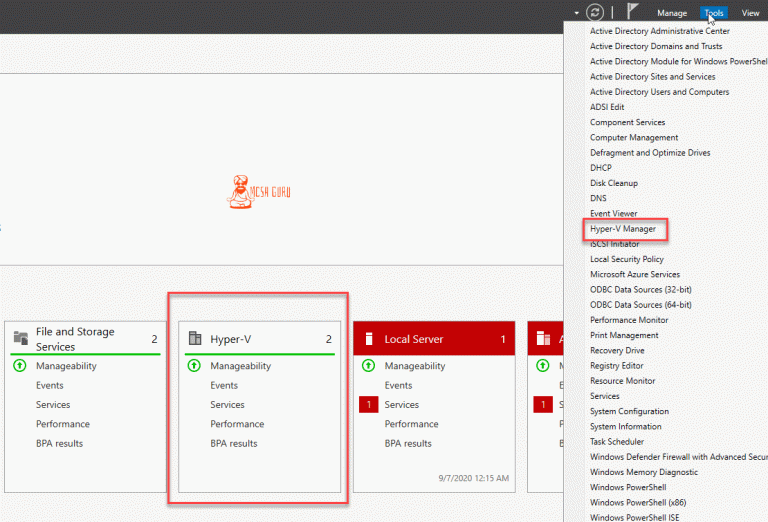
Task: Open Task Scheduler
Action: (617, 441)
